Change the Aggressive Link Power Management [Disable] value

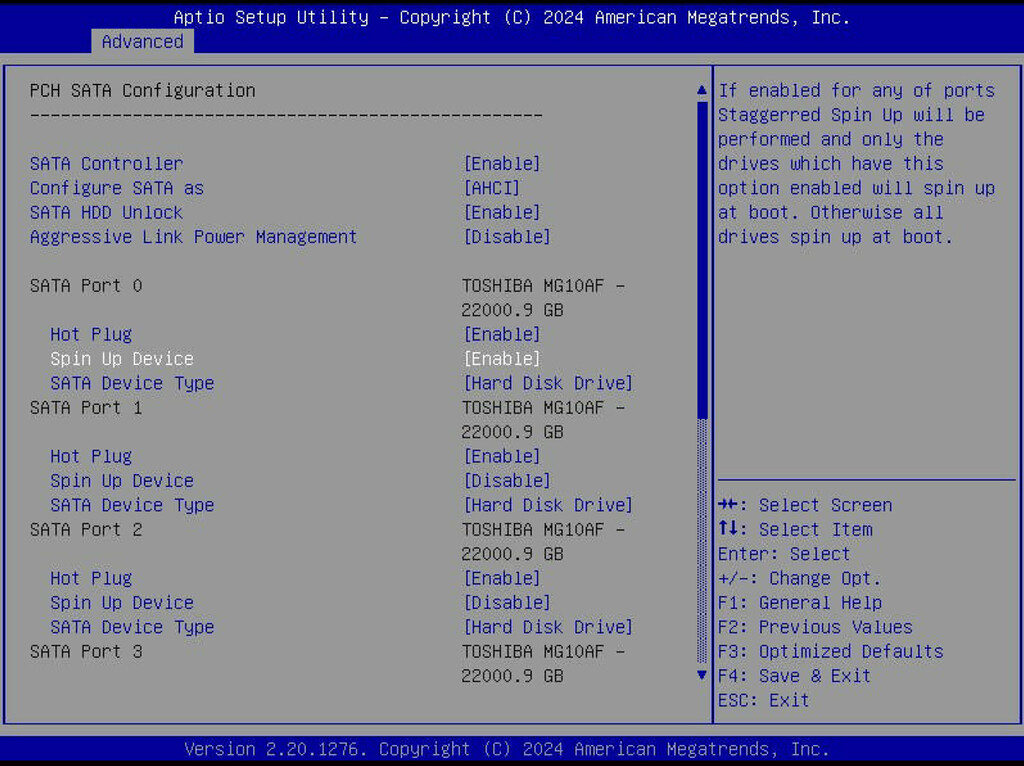506,237
